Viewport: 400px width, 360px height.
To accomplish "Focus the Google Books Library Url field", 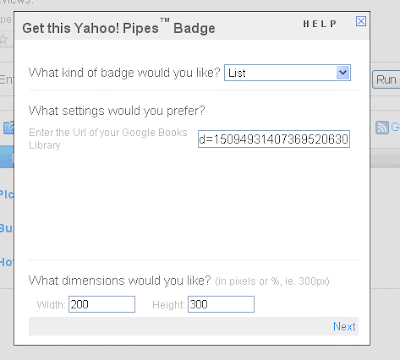I will click(274, 139).
